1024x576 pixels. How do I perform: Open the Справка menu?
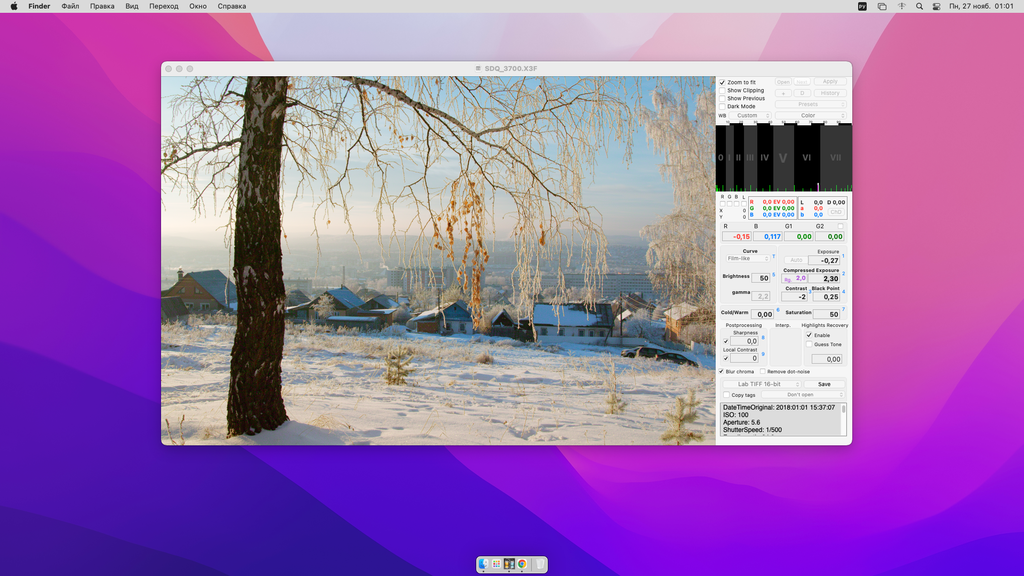pyautogui.click(x=231, y=6)
